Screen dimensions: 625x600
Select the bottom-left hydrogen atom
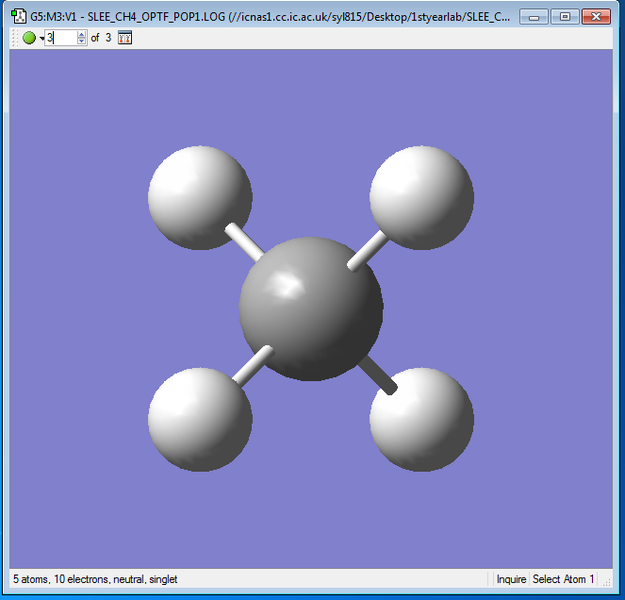(x=200, y=420)
